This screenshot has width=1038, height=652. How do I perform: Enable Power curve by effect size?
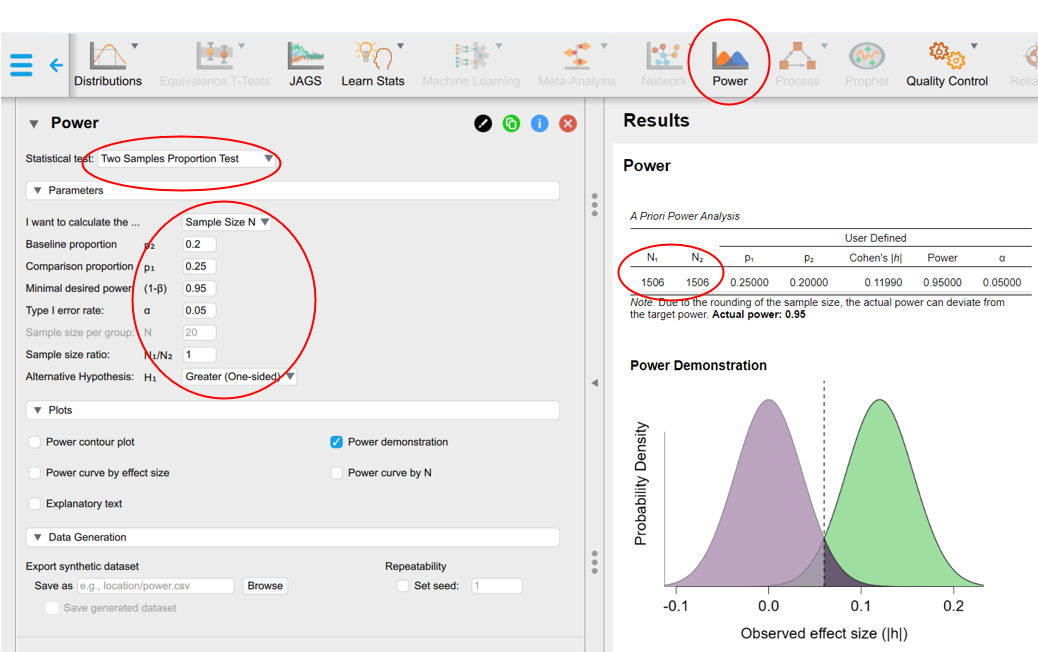pyautogui.click(x=35, y=473)
